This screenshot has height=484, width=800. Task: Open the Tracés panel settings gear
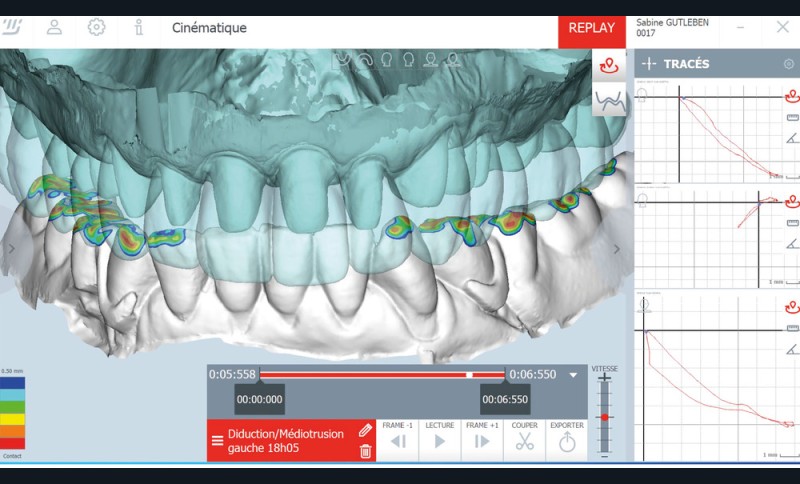(788, 64)
